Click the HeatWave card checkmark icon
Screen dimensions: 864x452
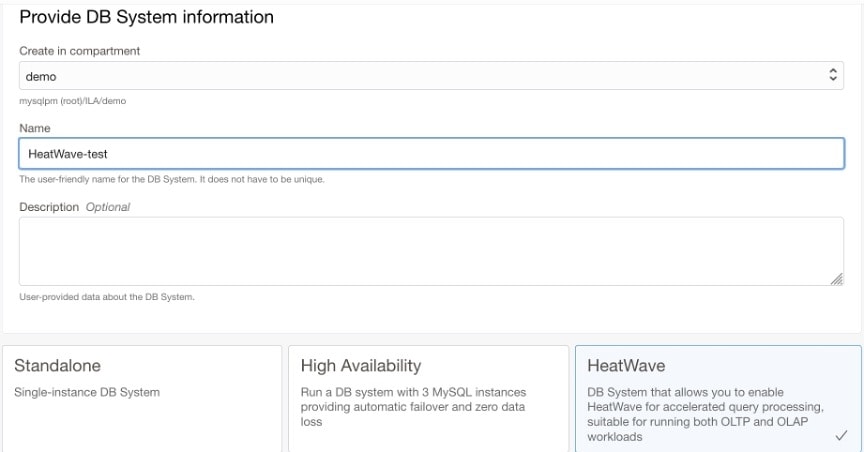pyautogui.click(x=841, y=435)
